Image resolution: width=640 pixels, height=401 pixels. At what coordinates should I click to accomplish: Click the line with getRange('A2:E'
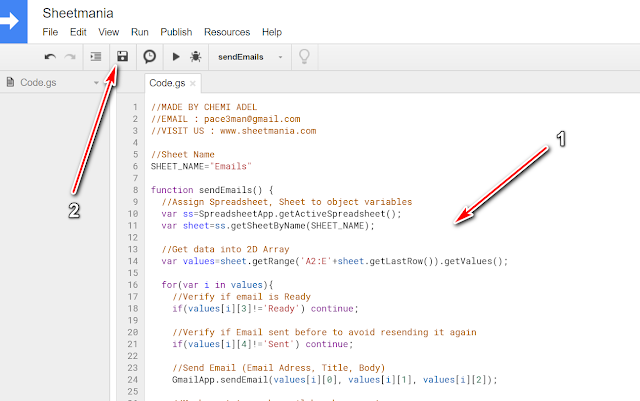pyautogui.click(x=335, y=261)
